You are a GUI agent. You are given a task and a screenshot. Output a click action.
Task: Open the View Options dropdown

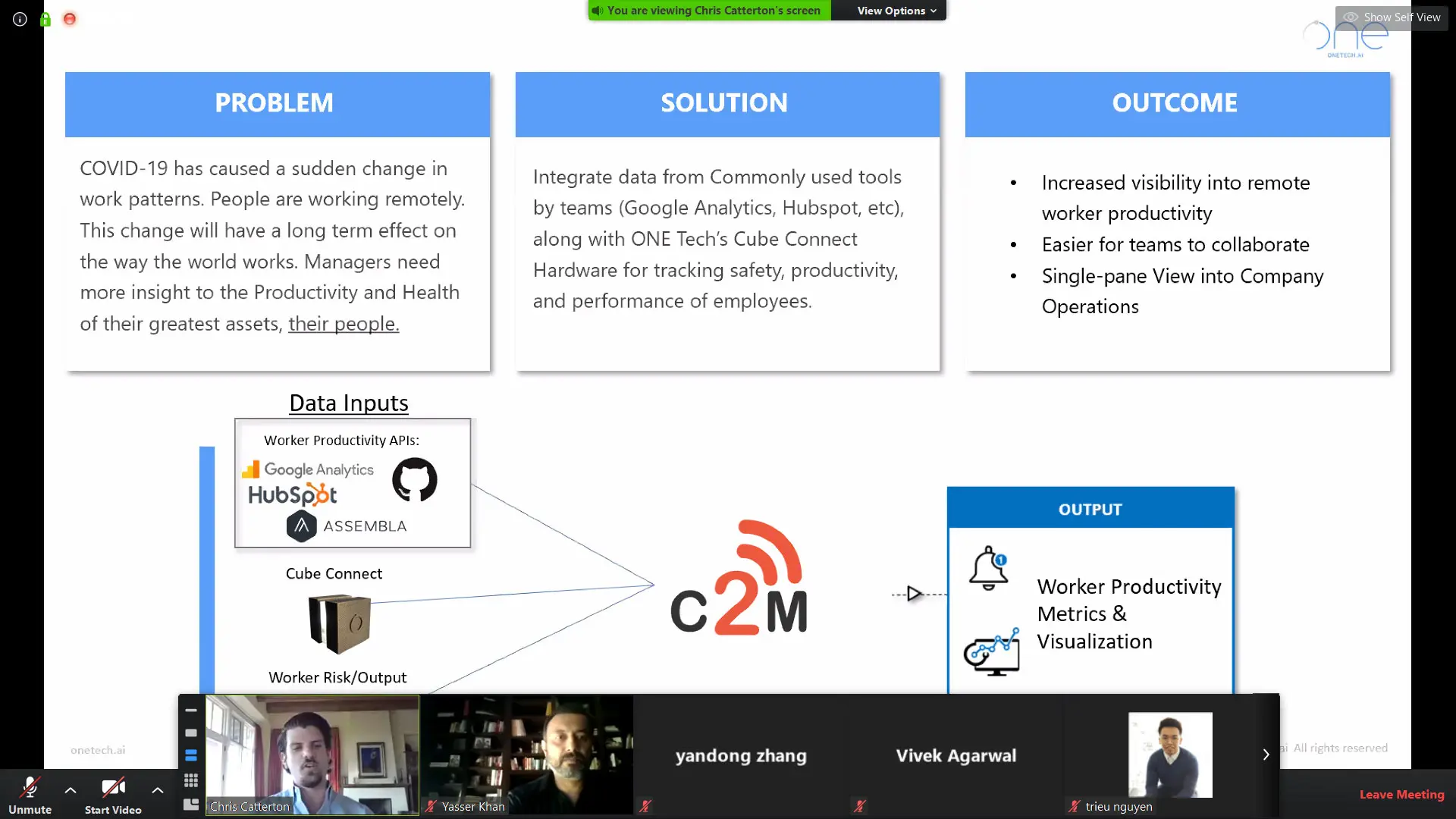[896, 11]
